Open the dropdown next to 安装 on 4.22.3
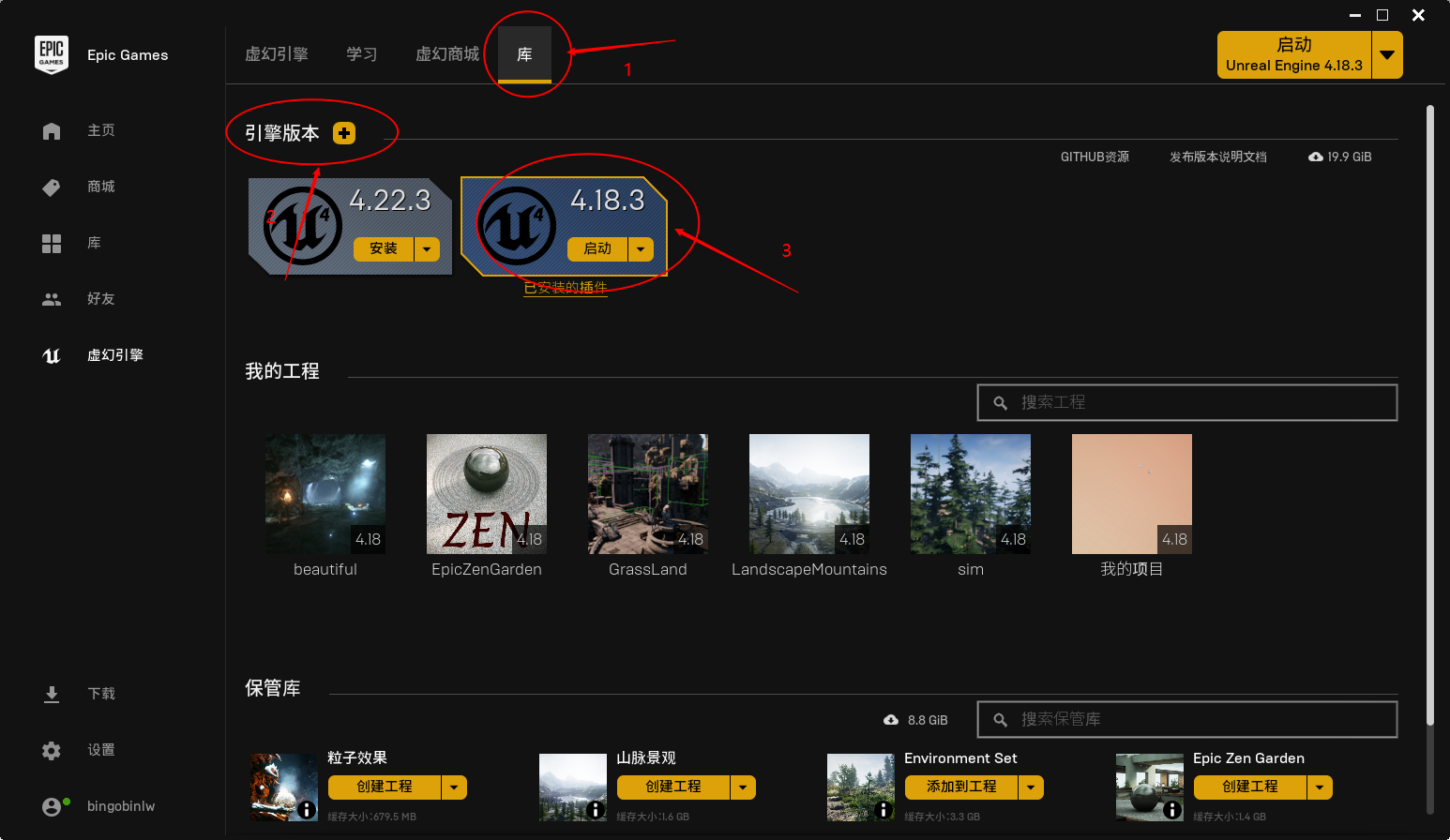1450x840 pixels. 427,248
